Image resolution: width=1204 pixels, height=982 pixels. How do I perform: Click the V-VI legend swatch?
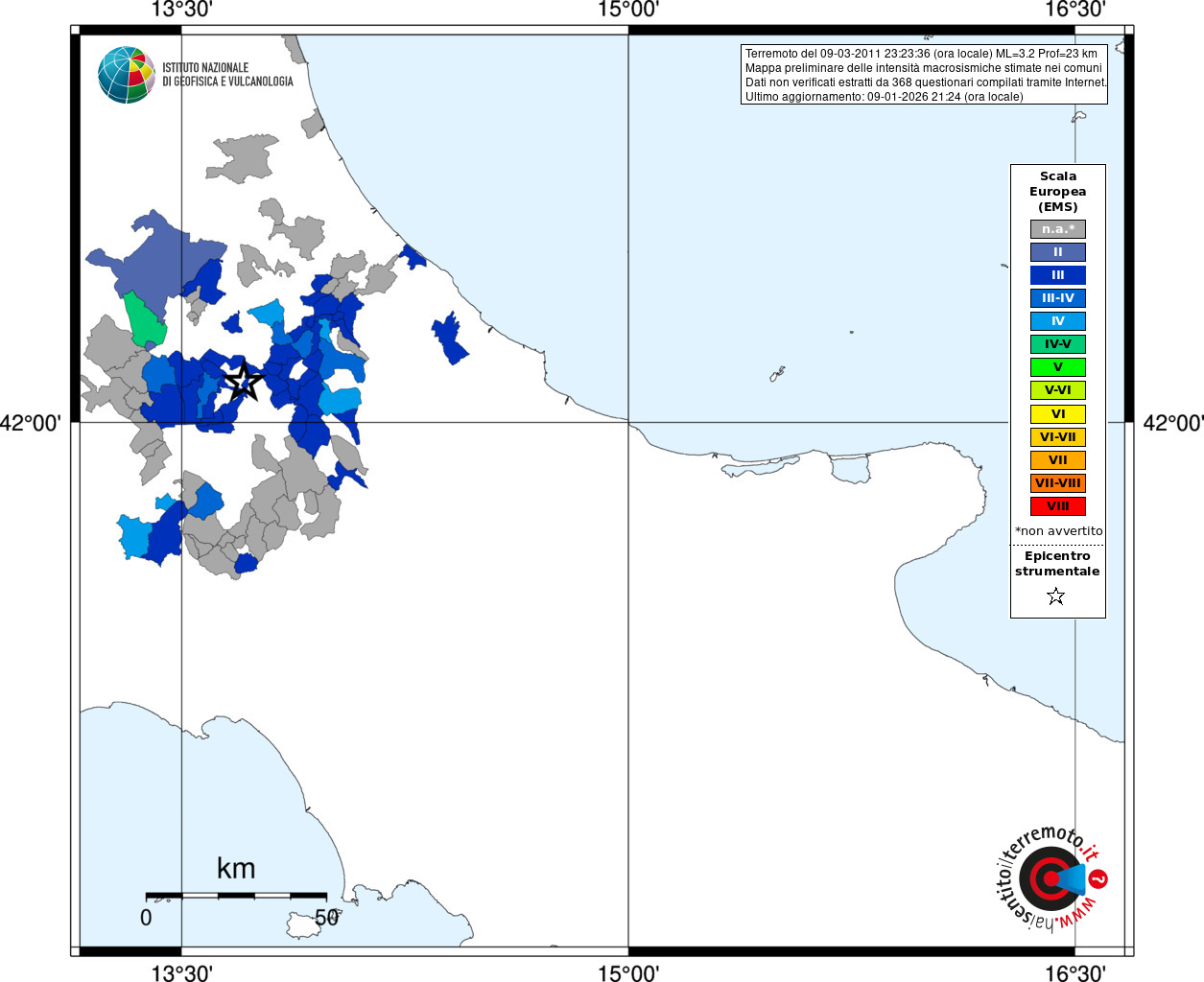pyautogui.click(x=1058, y=390)
